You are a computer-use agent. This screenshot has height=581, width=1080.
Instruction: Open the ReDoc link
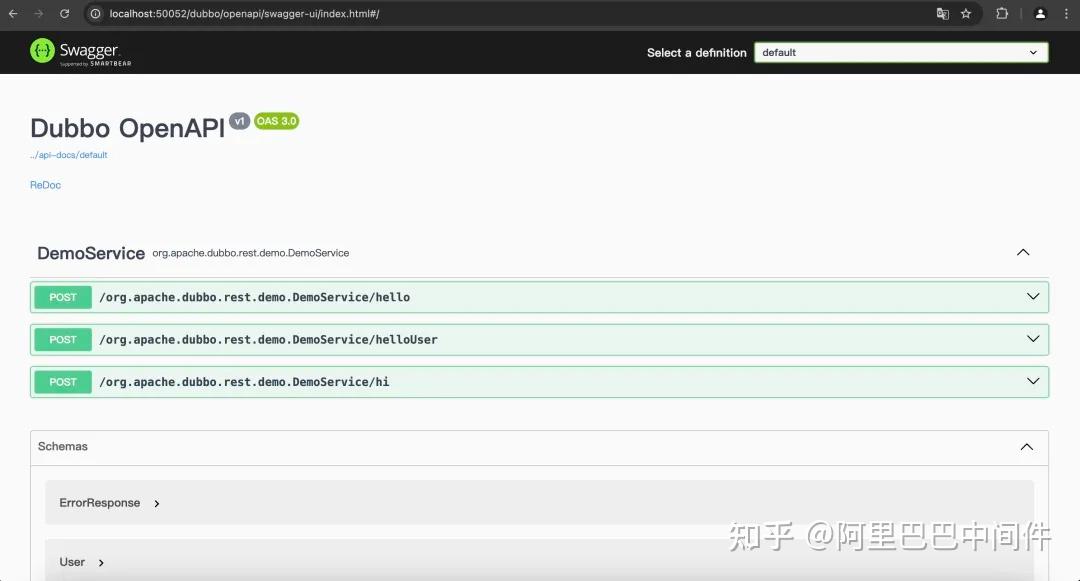(x=45, y=185)
